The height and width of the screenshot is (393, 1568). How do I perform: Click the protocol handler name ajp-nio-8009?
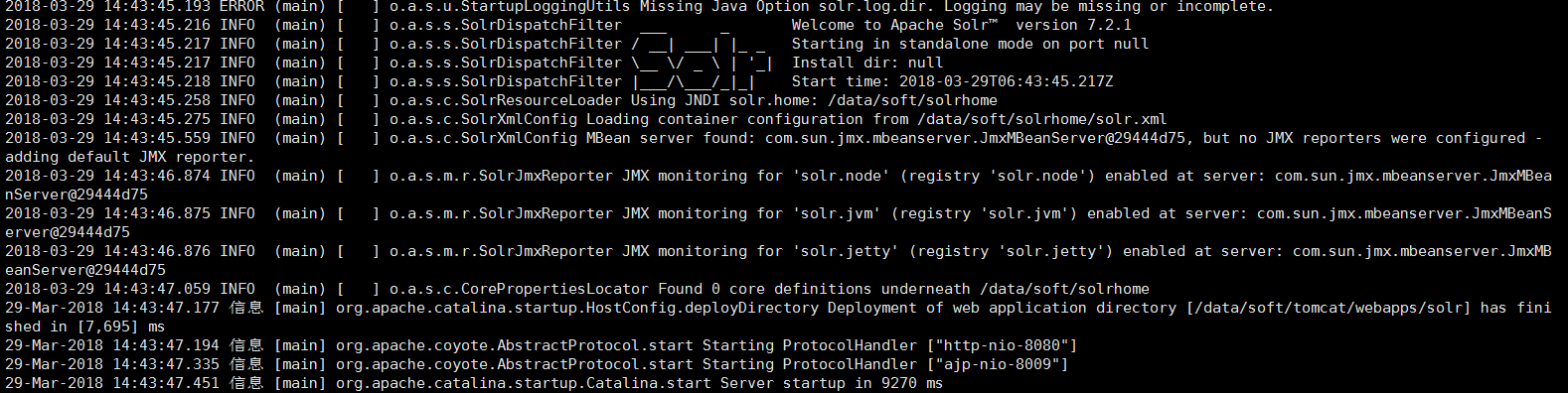[998, 364]
